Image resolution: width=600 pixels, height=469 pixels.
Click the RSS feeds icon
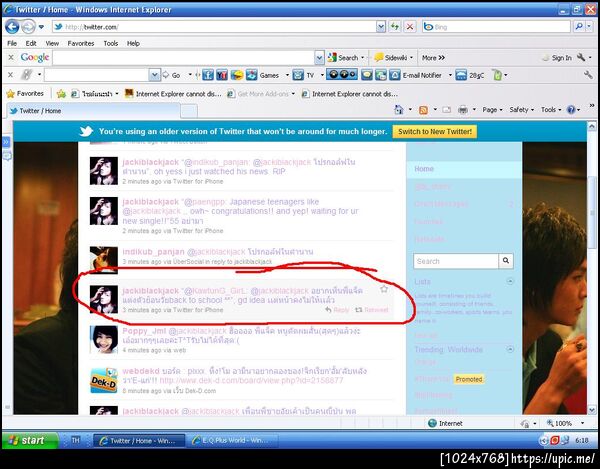tap(423, 110)
